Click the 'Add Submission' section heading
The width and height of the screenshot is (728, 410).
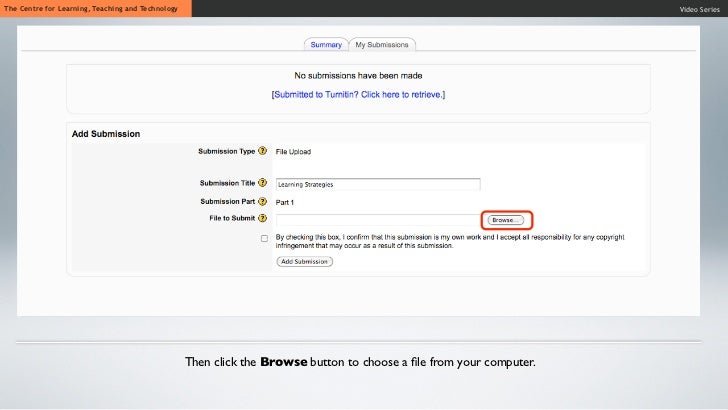pyautogui.click(x=106, y=134)
